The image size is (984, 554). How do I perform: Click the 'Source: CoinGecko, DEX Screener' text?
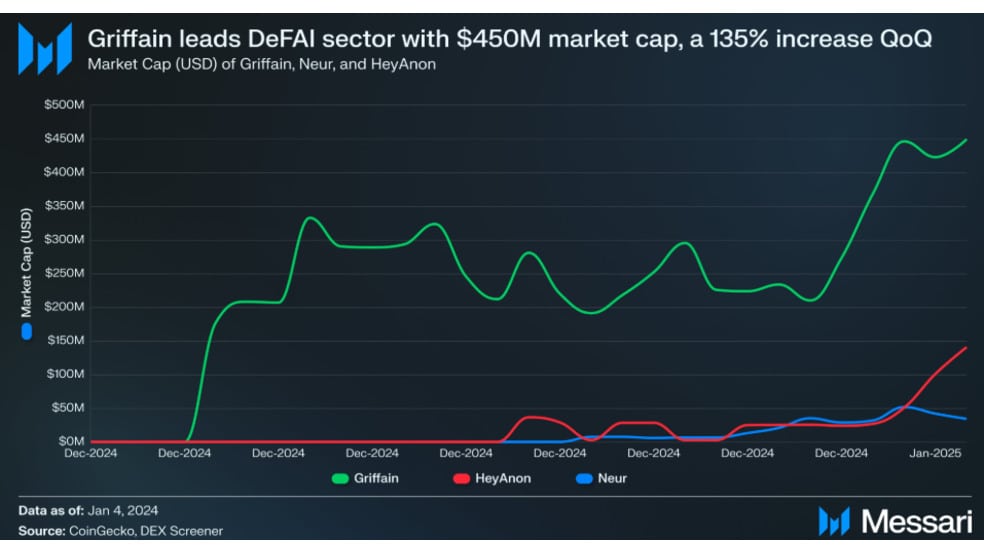[120, 531]
